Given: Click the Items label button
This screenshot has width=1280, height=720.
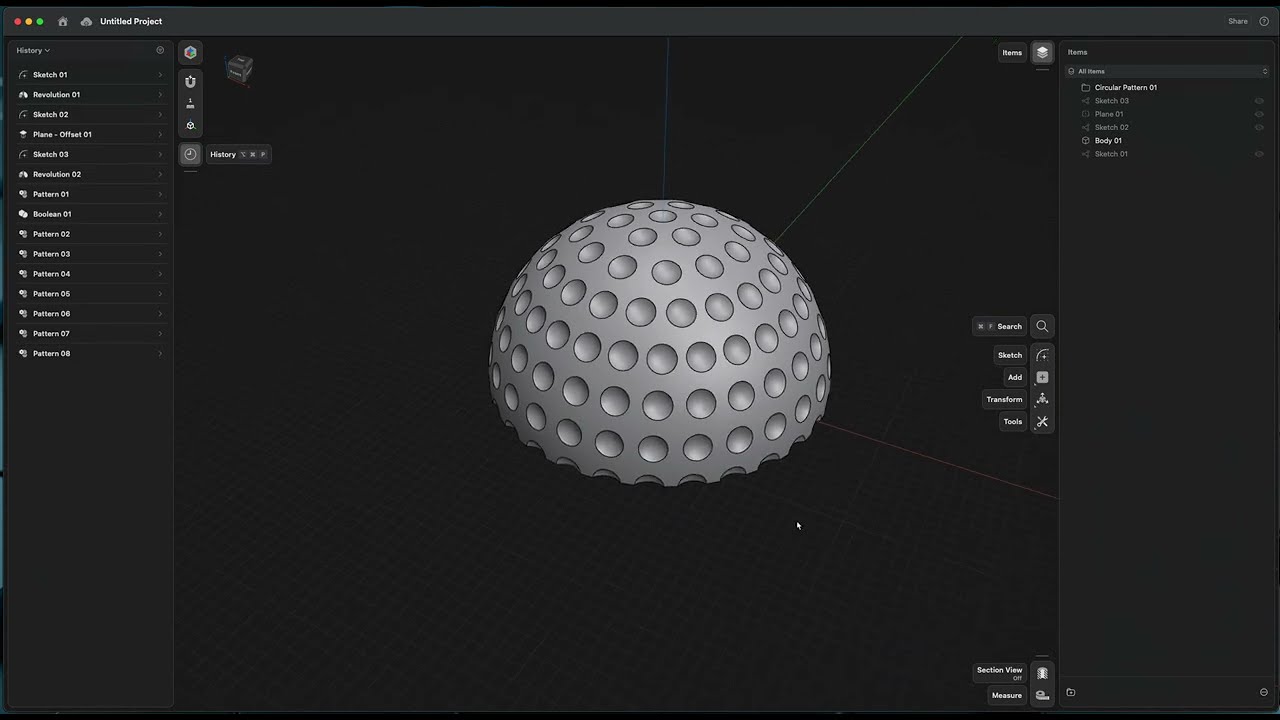Looking at the screenshot, I should (x=1013, y=52).
